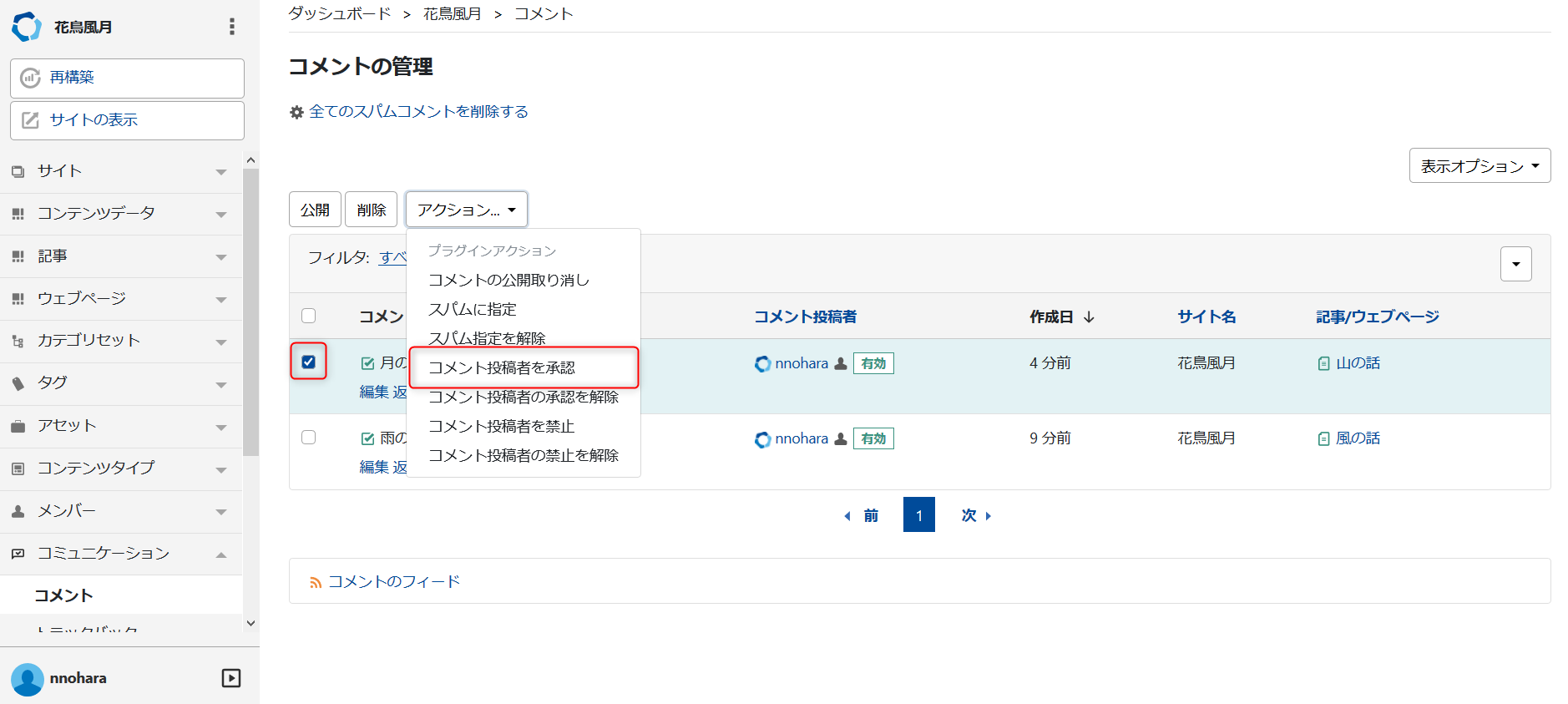Open サイトの表示 link
The height and width of the screenshot is (704, 1568).
pos(127,120)
